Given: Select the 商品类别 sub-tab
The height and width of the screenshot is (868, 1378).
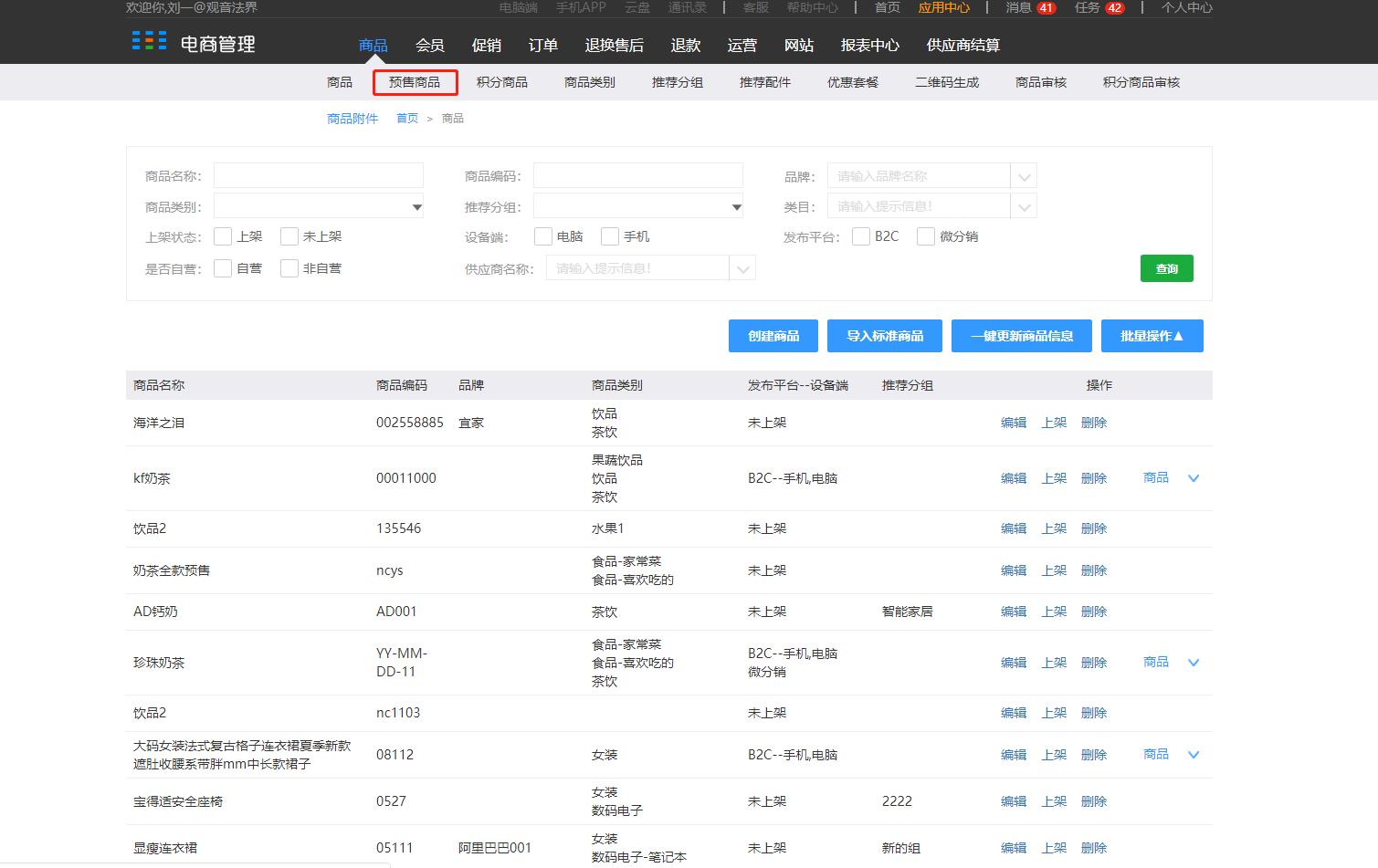Looking at the screenshot, I should [590, 82].
